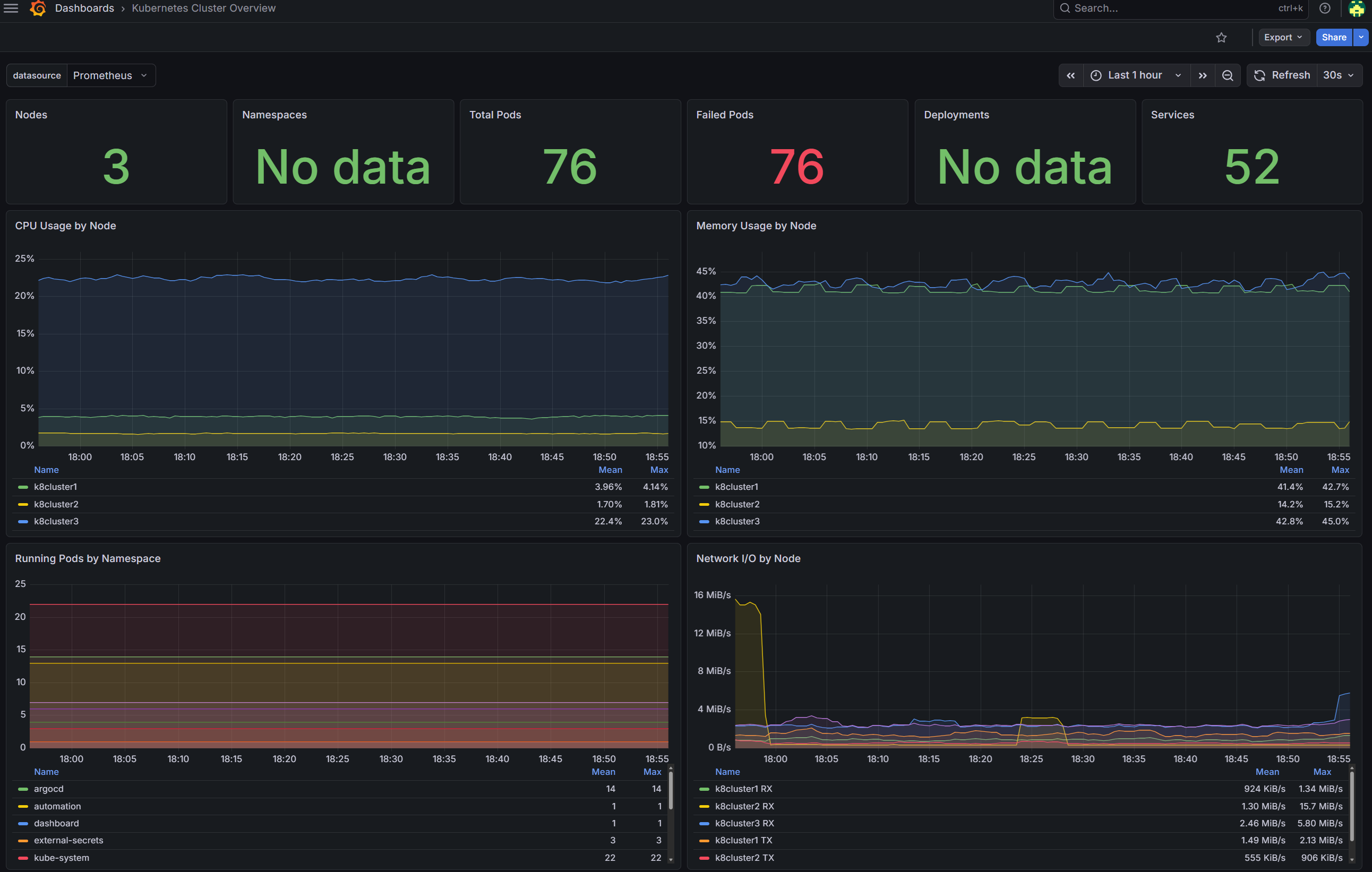Open the 30s refresh interval dropdown
1372x872 pixels.
coord(1339,75)
